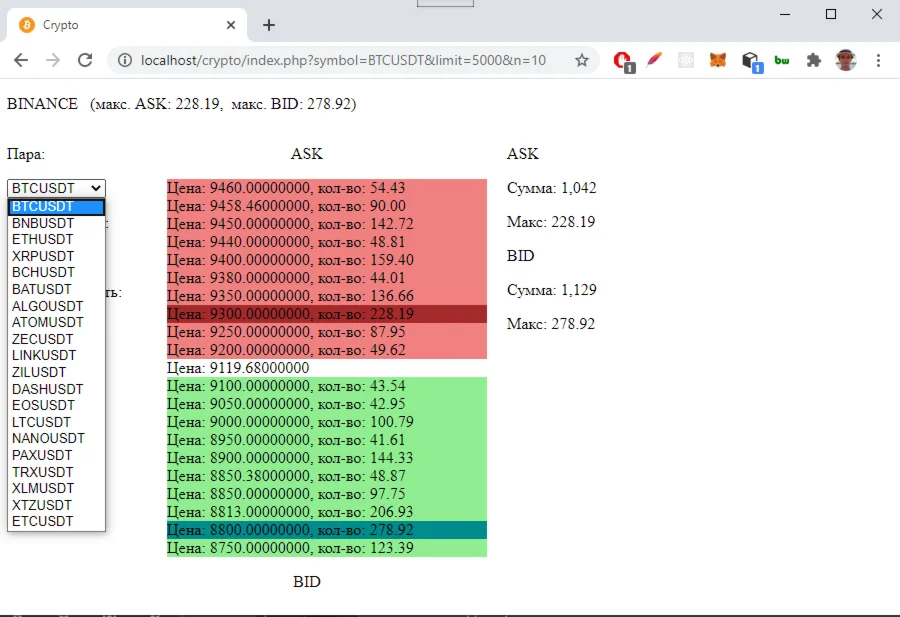Select the Crypto tab

click(127, 25)
